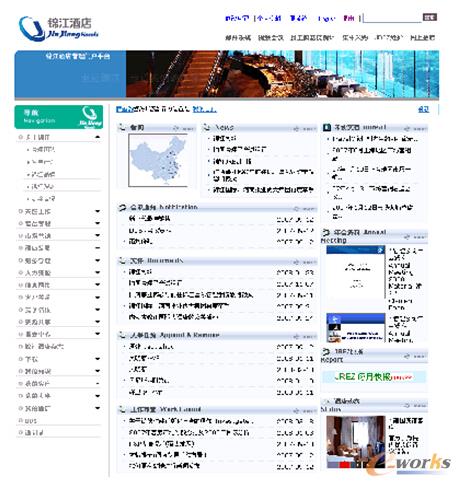461x486 pixels.
Task: Click the Documents section header icon
Action: tap(122, 261)
